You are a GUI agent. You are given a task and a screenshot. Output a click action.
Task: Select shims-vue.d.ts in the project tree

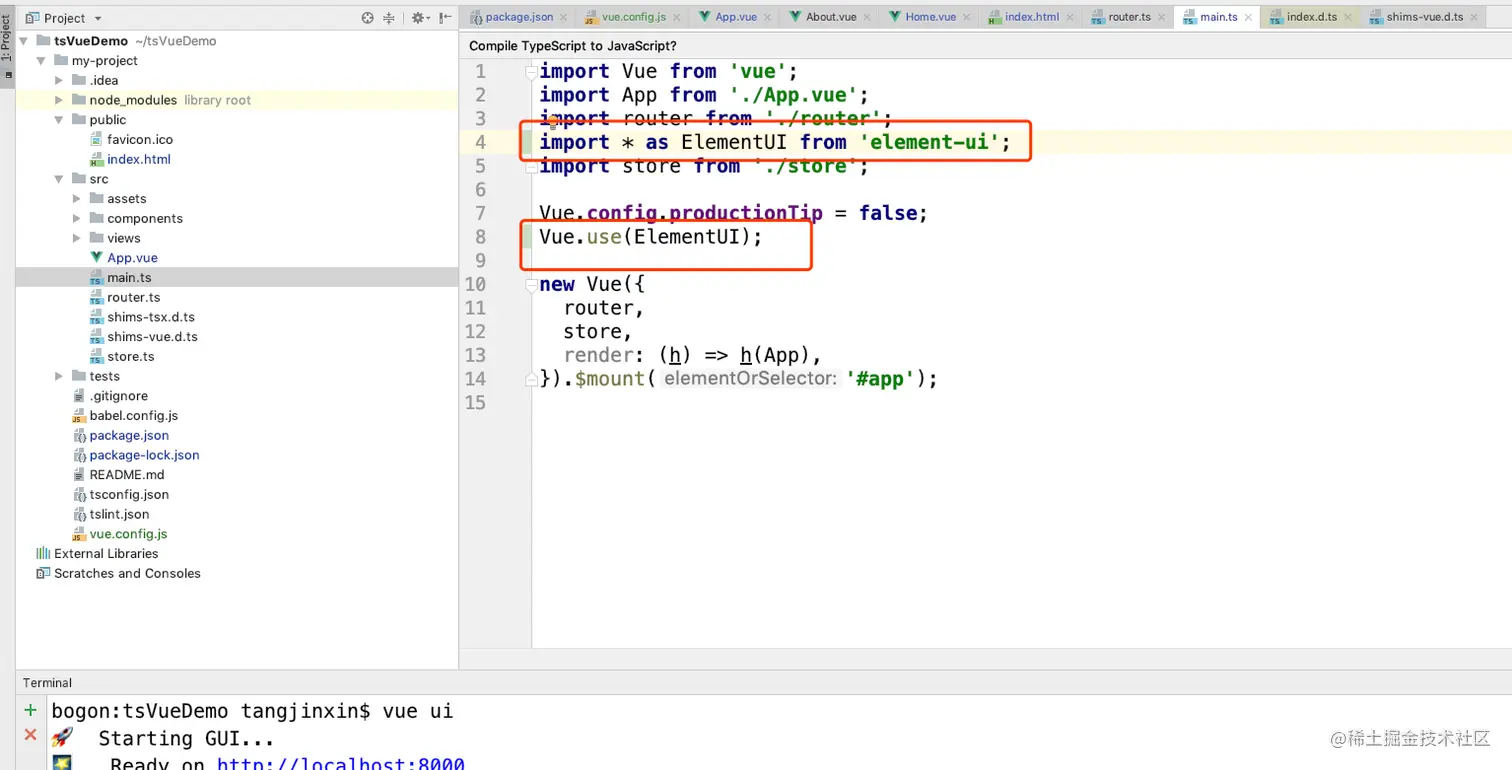(x=152, y=337)
